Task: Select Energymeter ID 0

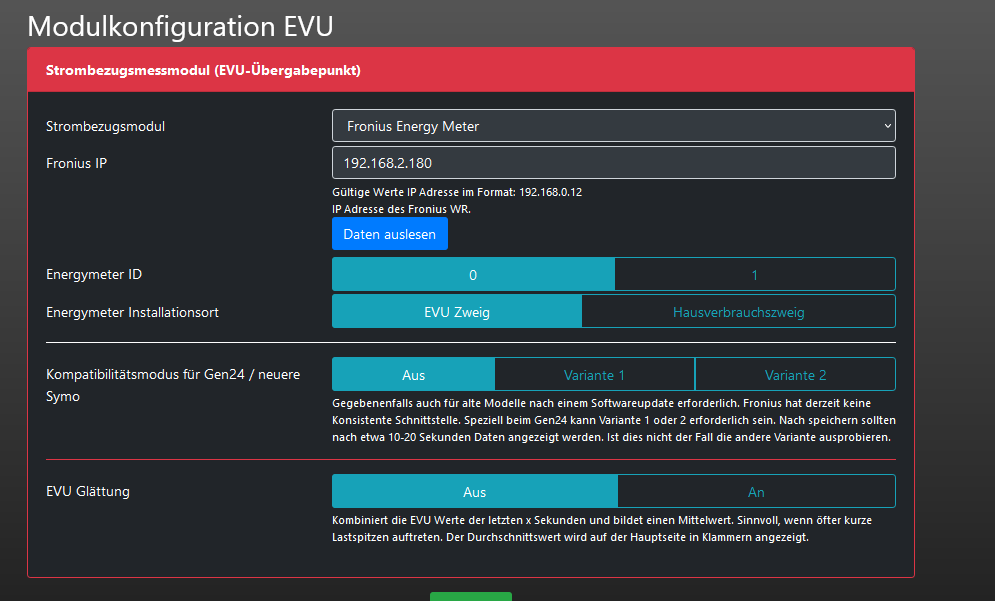Action: coord(473,274)
